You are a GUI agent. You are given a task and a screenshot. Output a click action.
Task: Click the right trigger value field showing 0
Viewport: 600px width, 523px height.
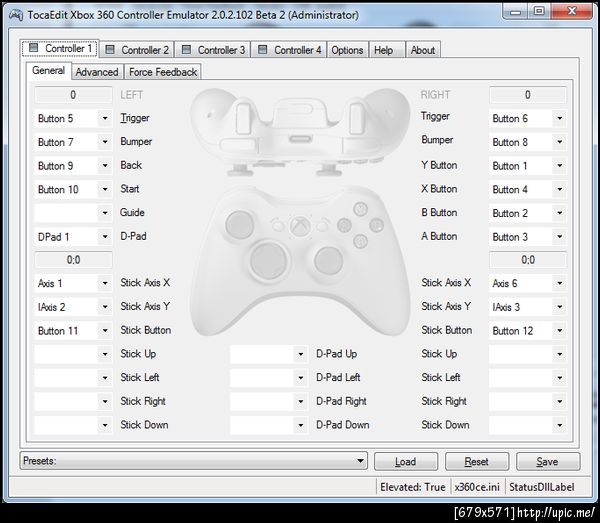pos(528,95)
